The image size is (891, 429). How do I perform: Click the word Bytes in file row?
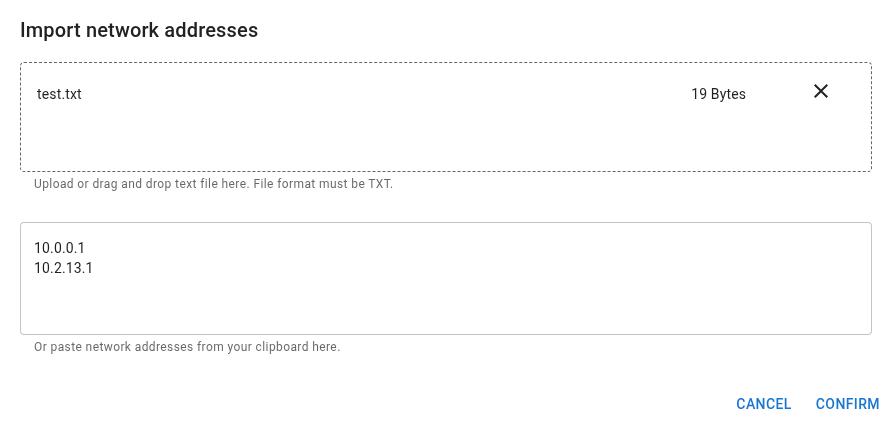click(x=728, y=94)
